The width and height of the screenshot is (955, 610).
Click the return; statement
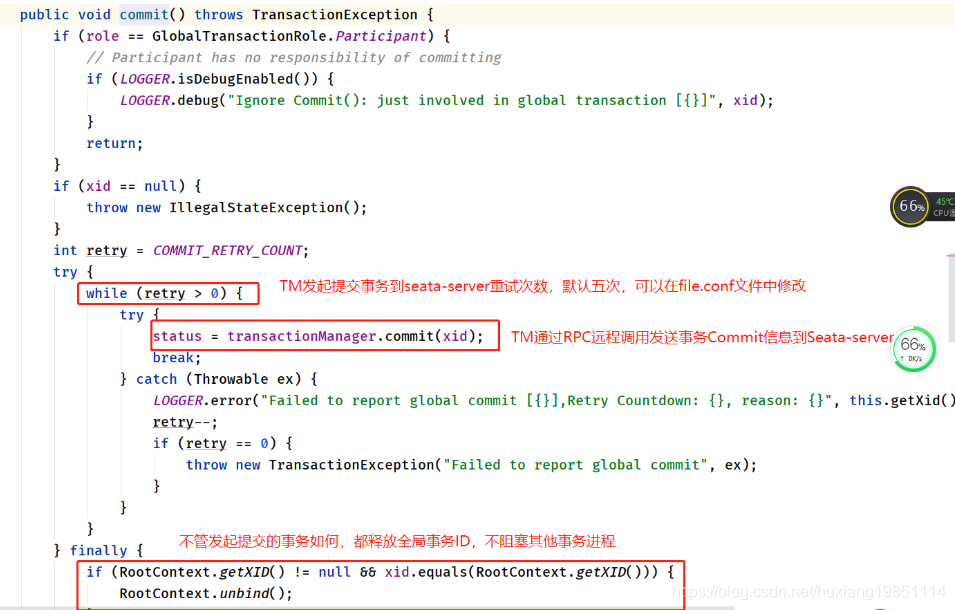[x=115, y=143]
